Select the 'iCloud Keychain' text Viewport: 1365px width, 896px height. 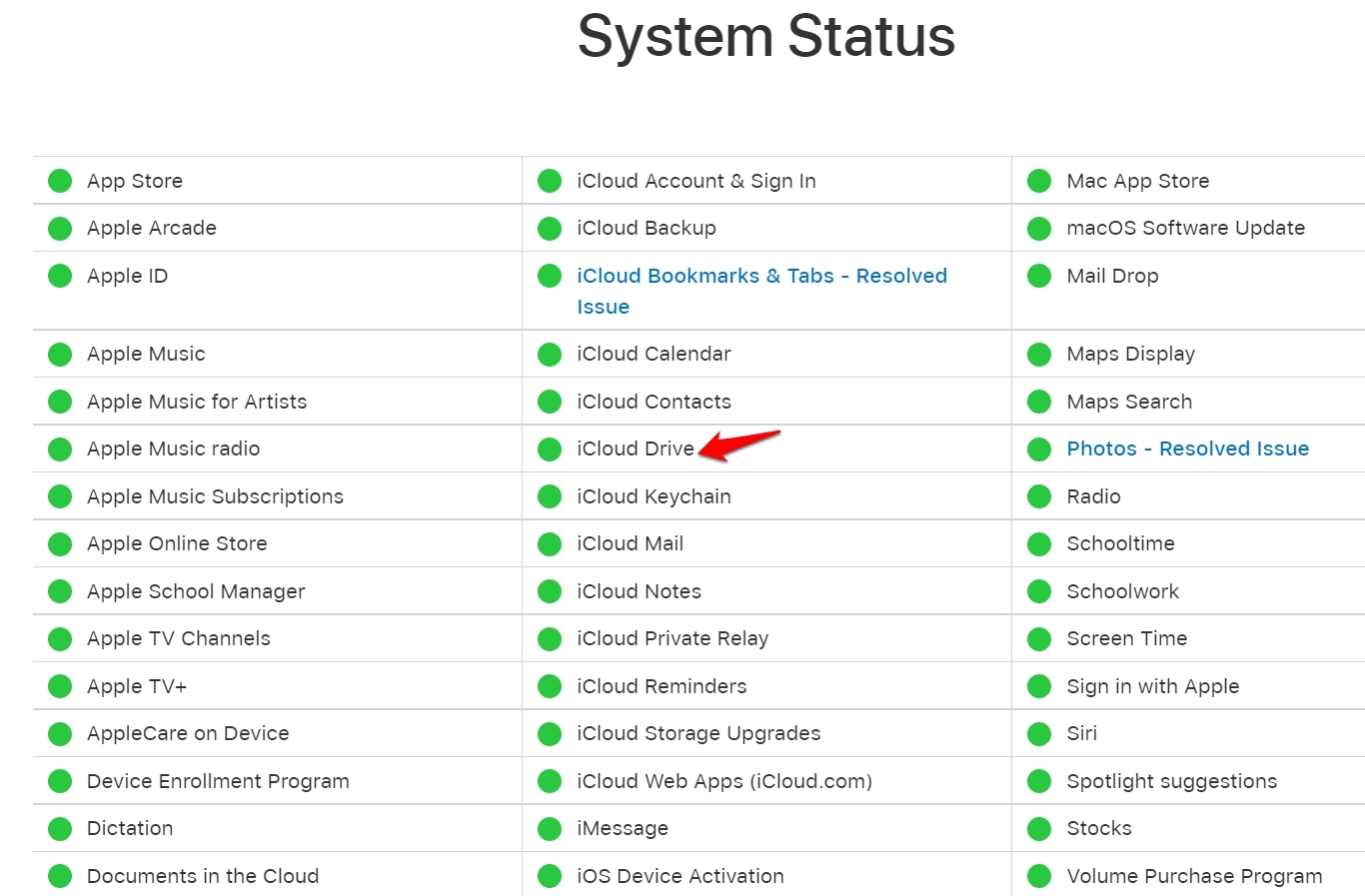click(x=654, y=496)
